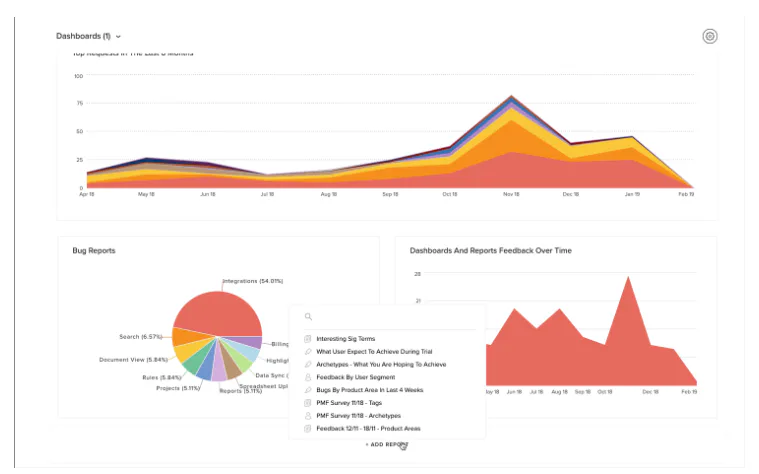759x474 pixels.
Task: Click the orange Search pie slice
Action: point(186,336)
